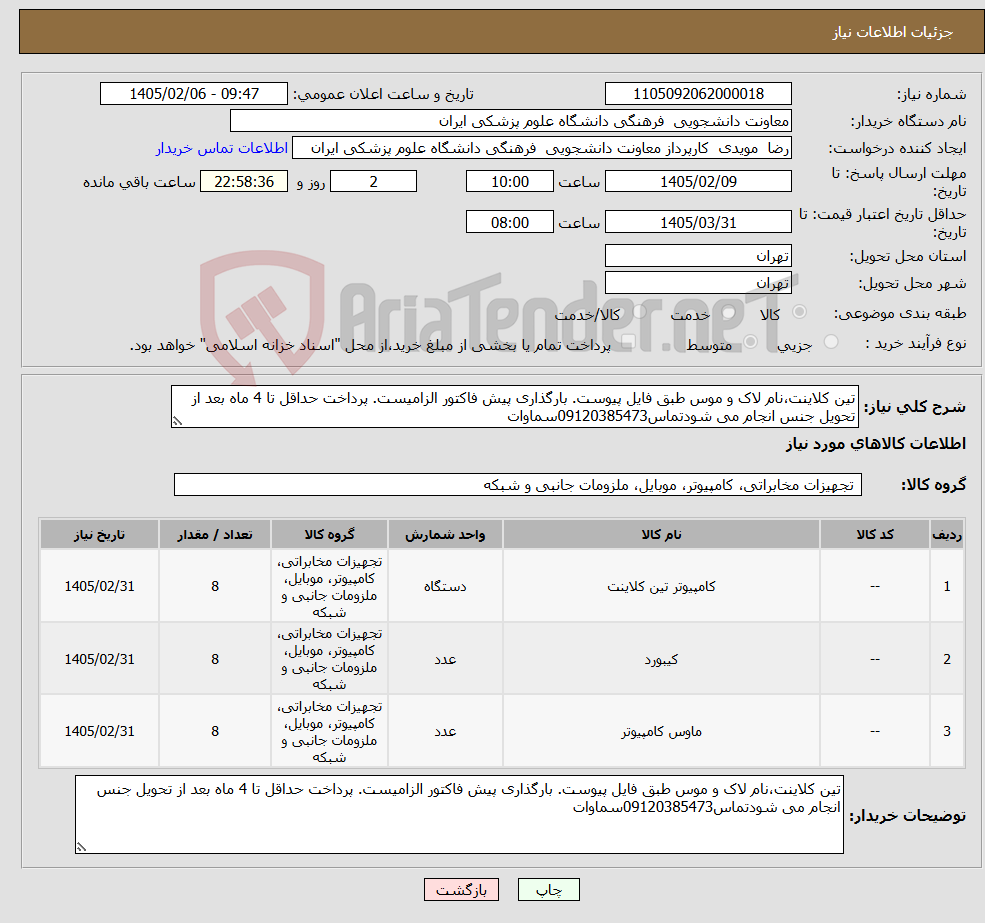Image resolution: width=985 pixels, height=923 pixels.
Task: Select the خدمت radio button
Action: (729, 312)
